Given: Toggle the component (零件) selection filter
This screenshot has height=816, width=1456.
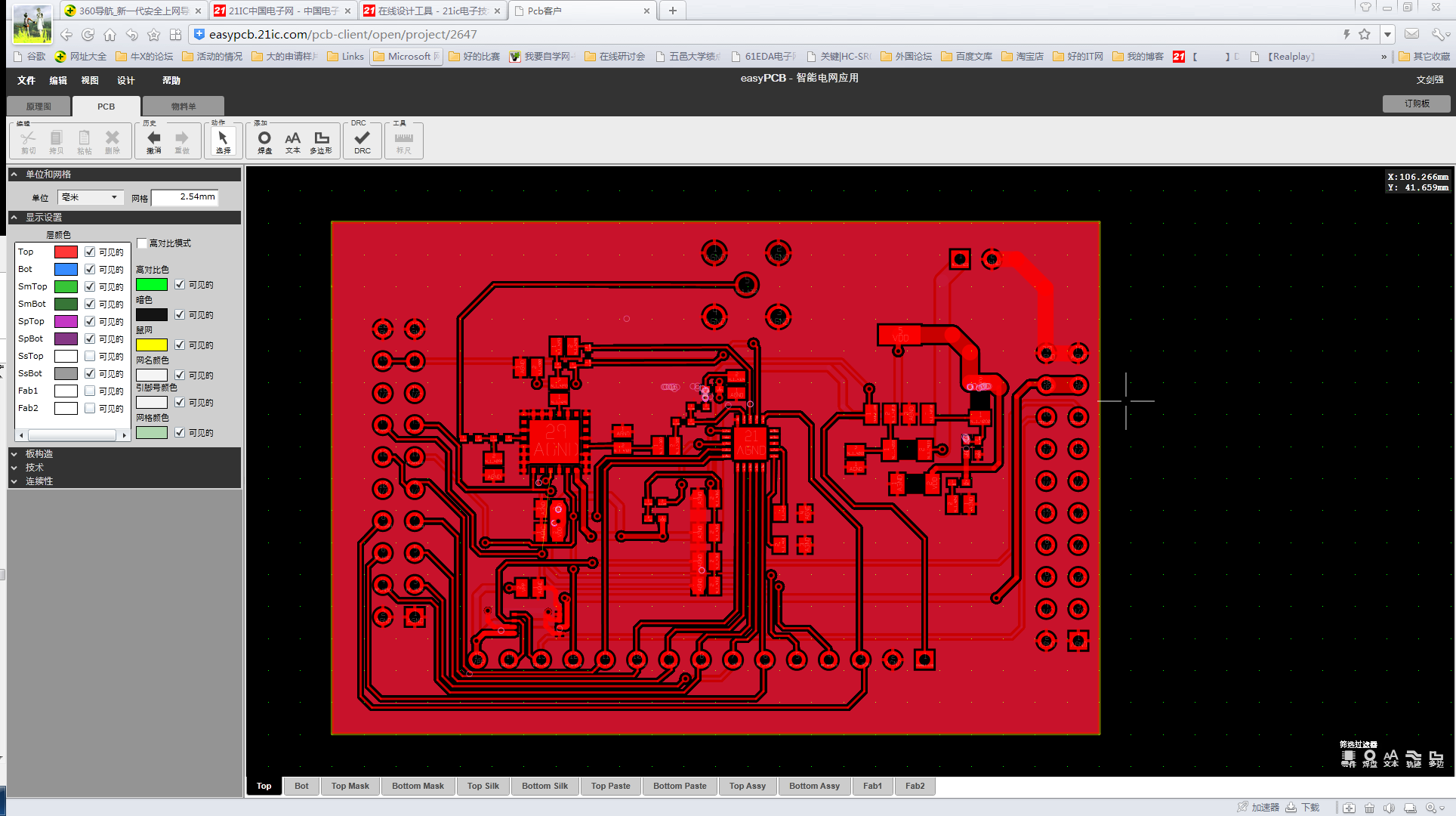Looking at the screenshot, I should (x=1348, y=759).
